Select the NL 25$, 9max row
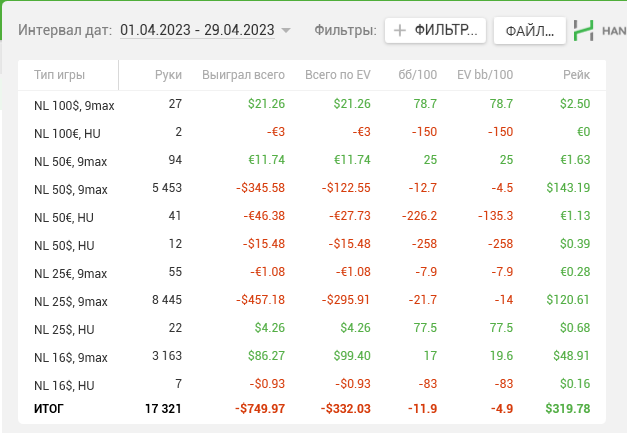The height and width of the screenshot is (433, 627). (x=70, y=301)
